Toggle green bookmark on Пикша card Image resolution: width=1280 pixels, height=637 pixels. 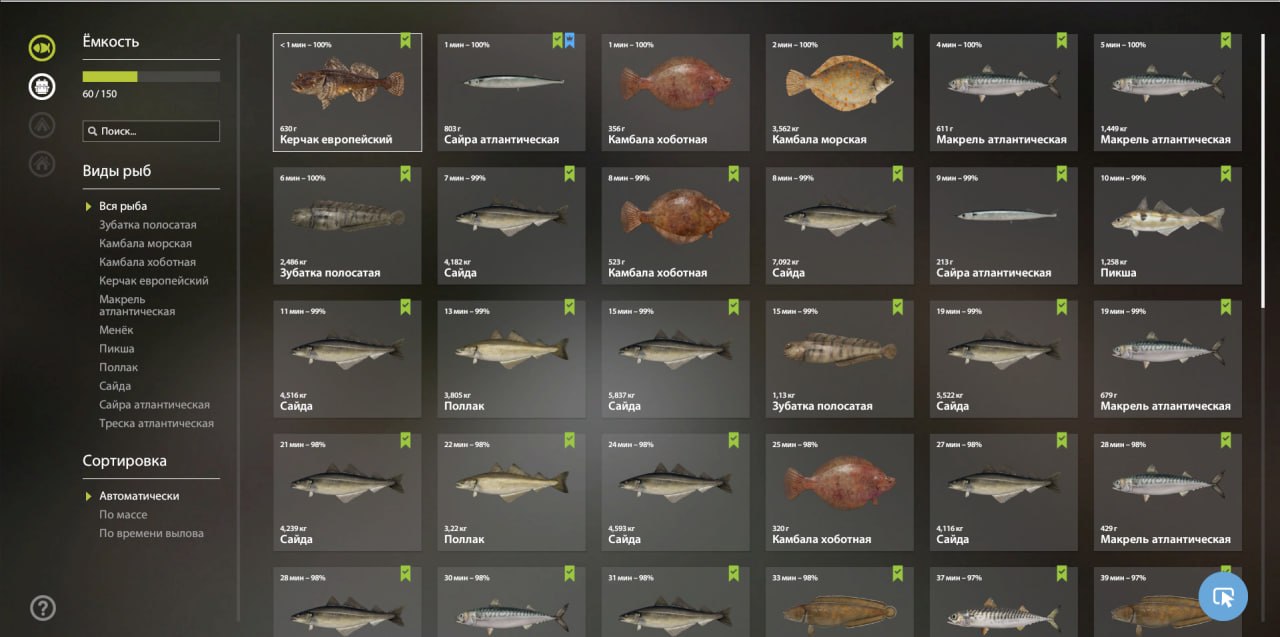pos(1226,174)
